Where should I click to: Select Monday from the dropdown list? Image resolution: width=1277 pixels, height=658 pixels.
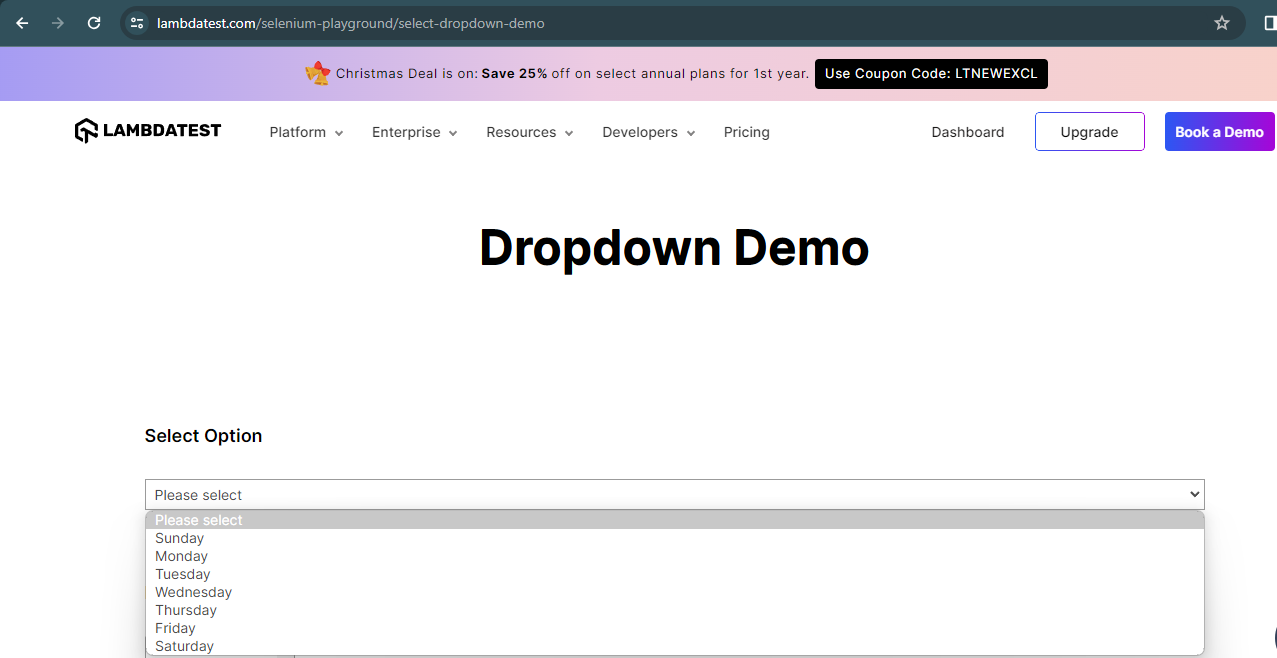click(675, 556)
